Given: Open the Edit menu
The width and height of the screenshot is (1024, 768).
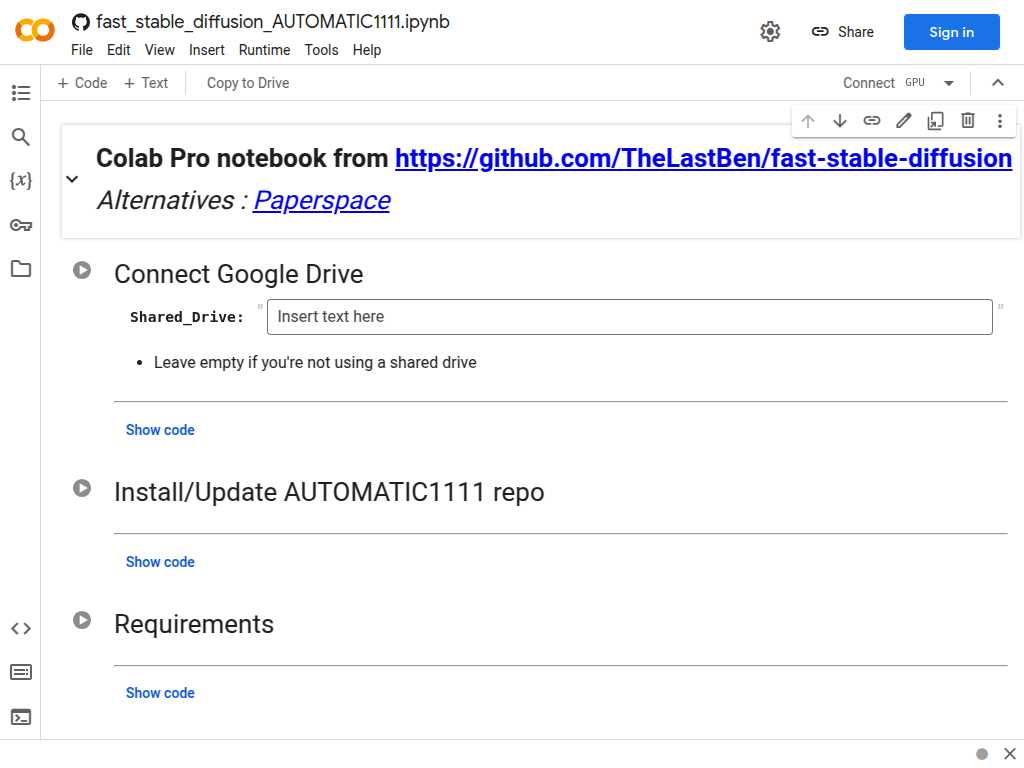Looking at the screenshot, I should [118, 50].
